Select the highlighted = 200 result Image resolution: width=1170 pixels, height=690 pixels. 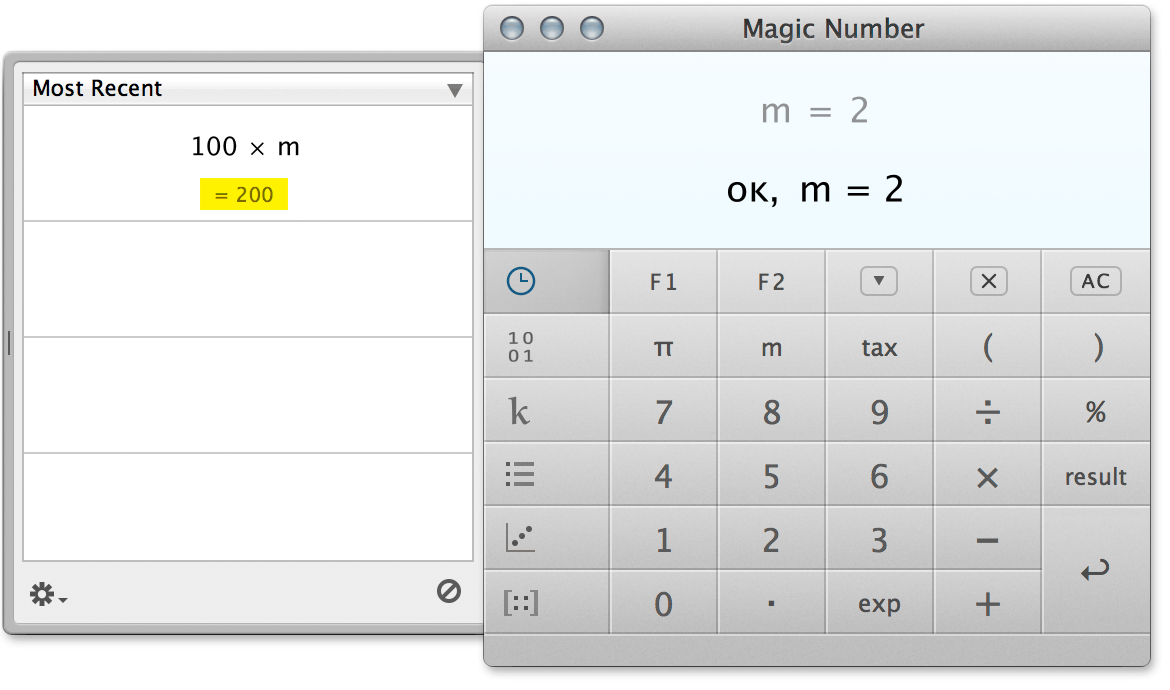point(244,194)
